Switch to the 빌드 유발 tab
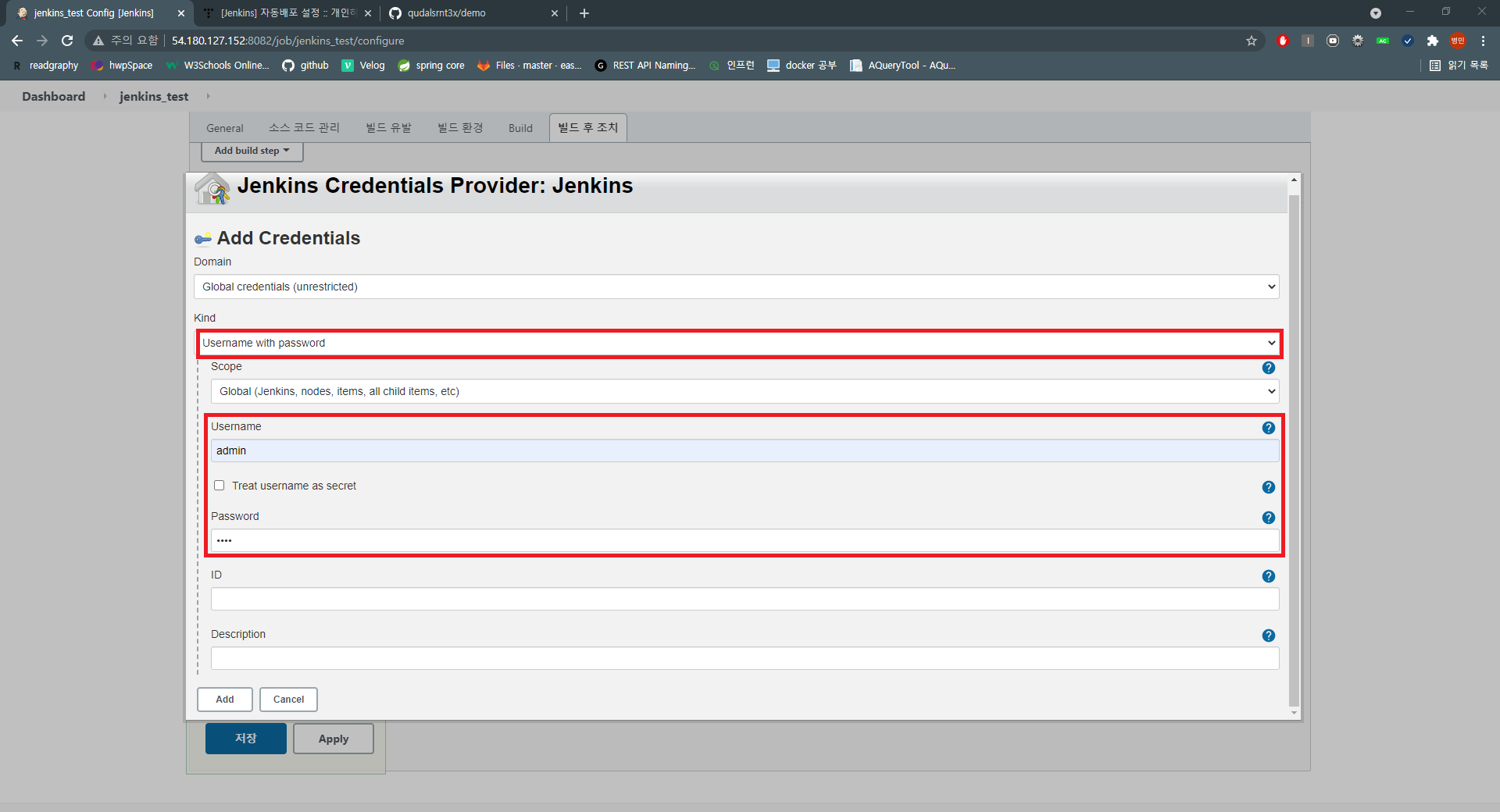Image resolution: width=1500 pixels, height=812 pixels. click(x=388, y=128)
